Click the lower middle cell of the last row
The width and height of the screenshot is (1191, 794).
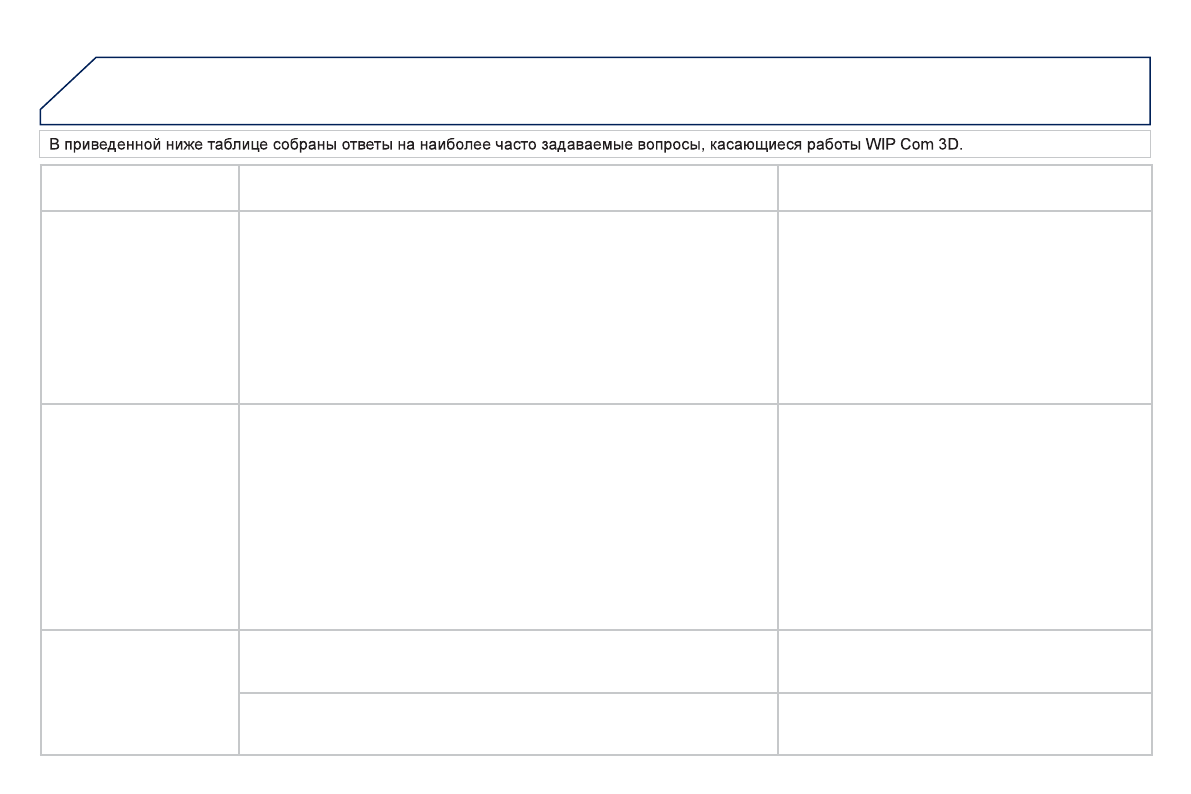(x=508, y=723)
